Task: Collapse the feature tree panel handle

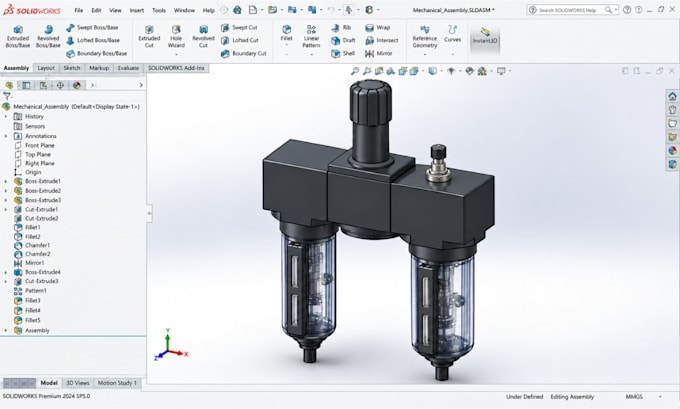Action: pos(149,213)
